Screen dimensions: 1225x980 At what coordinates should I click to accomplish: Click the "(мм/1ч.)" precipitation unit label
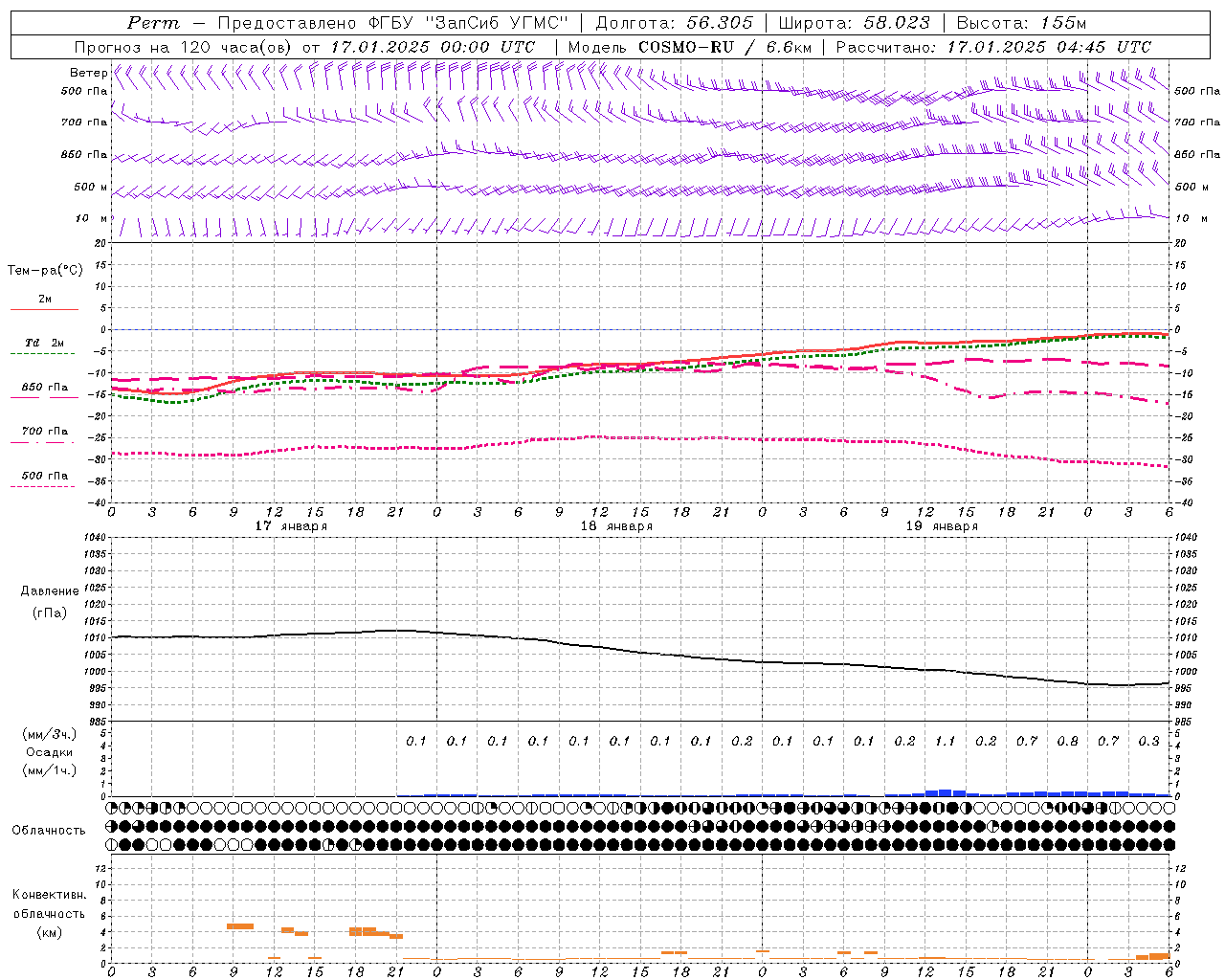click(50, 770)
